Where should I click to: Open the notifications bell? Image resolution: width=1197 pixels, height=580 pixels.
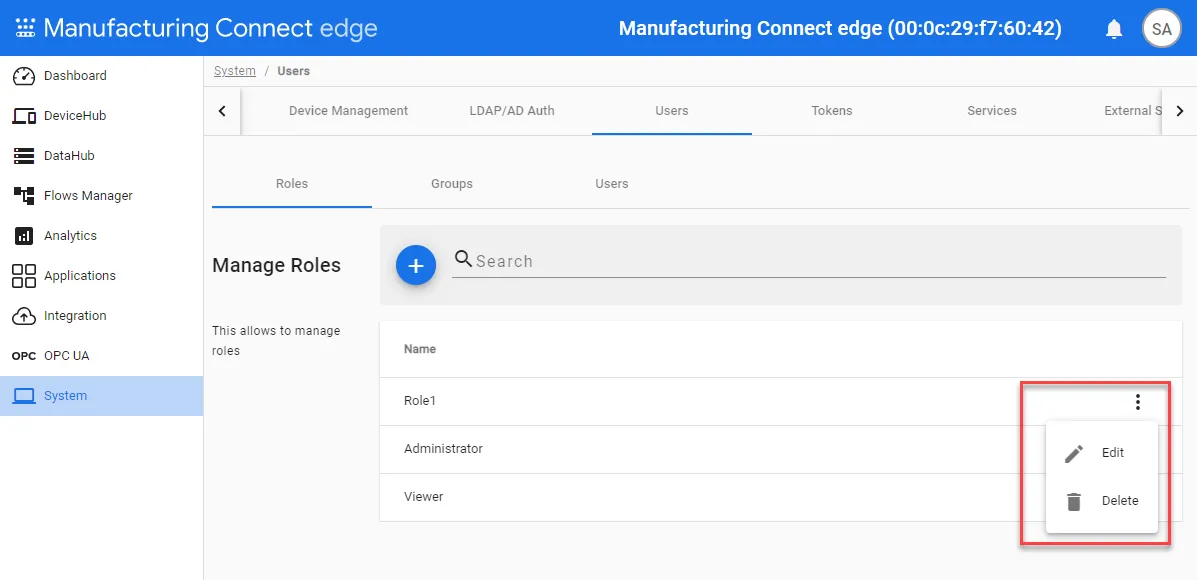tap(1114, 29)
